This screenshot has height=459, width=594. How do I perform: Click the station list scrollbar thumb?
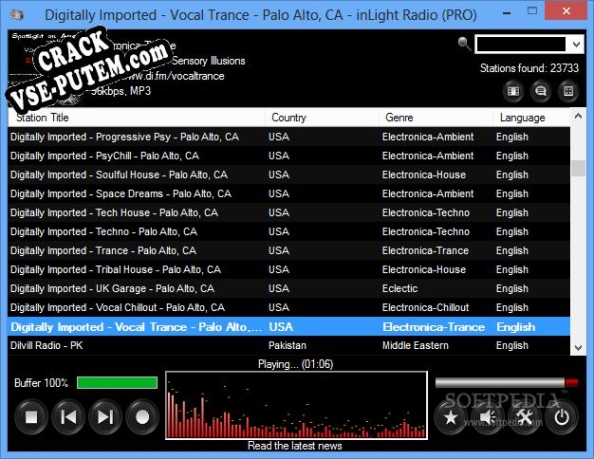tap(578, 168)
